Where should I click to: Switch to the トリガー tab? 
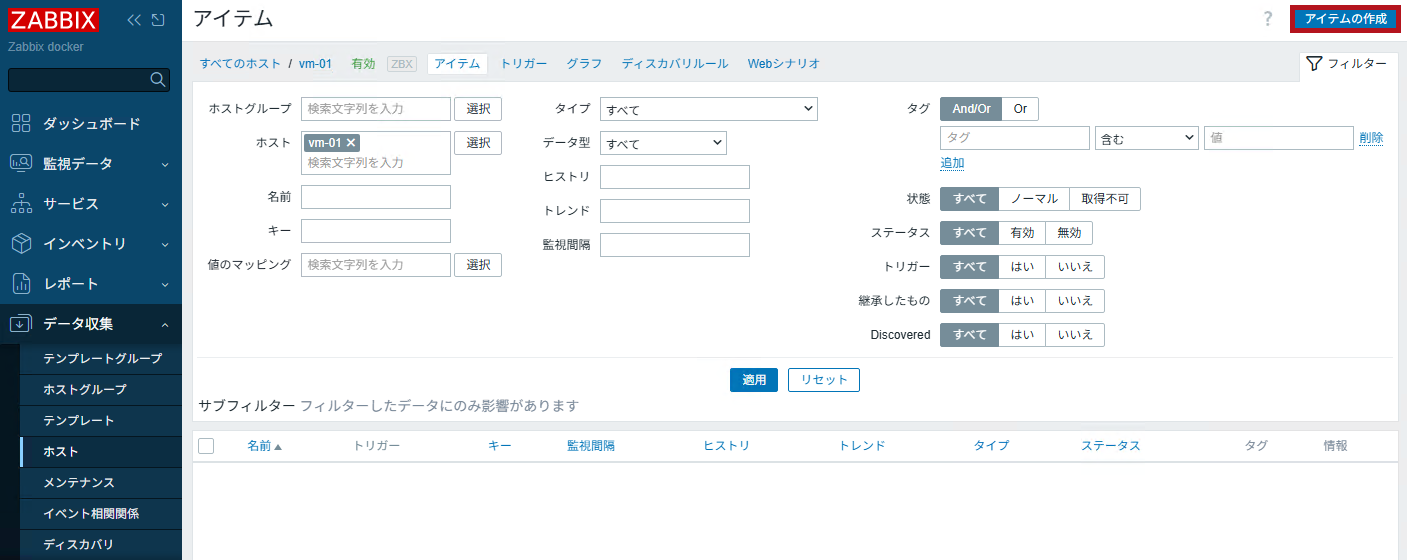pyautogui.click(x=523, y=64)
